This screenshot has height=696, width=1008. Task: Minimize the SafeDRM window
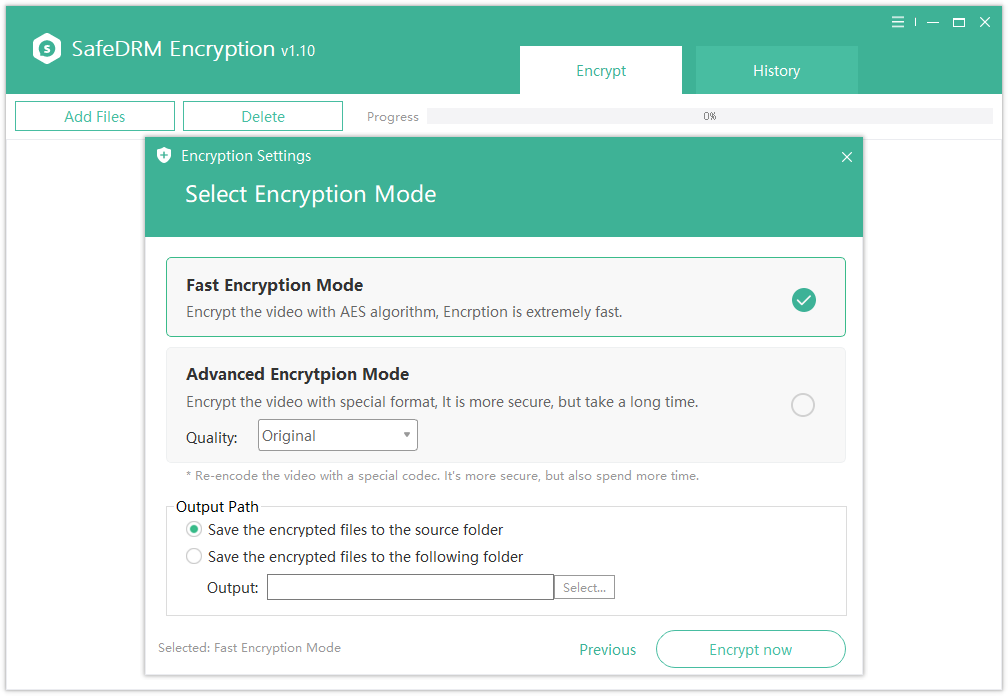(933, 22)
